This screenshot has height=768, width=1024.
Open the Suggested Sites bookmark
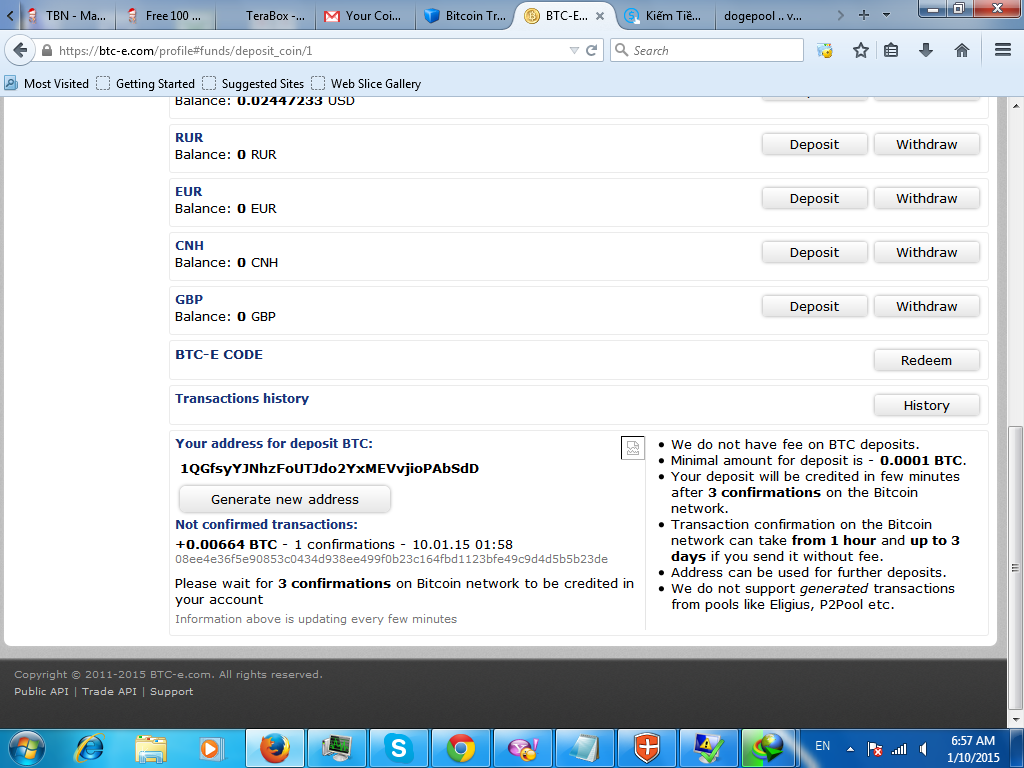pos(253,84)
